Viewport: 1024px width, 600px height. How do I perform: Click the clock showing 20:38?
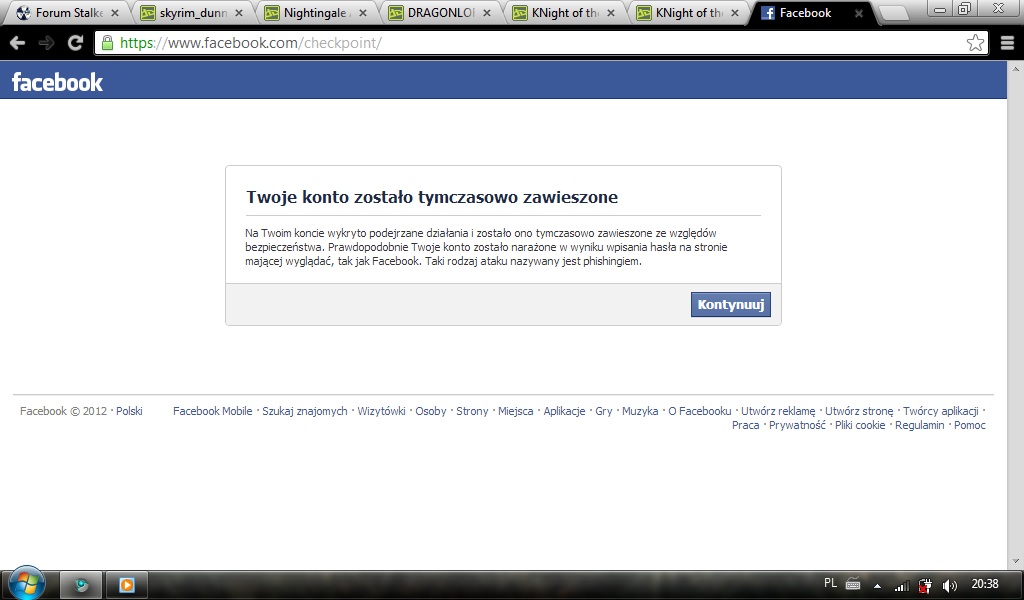[x=985, y=584]
